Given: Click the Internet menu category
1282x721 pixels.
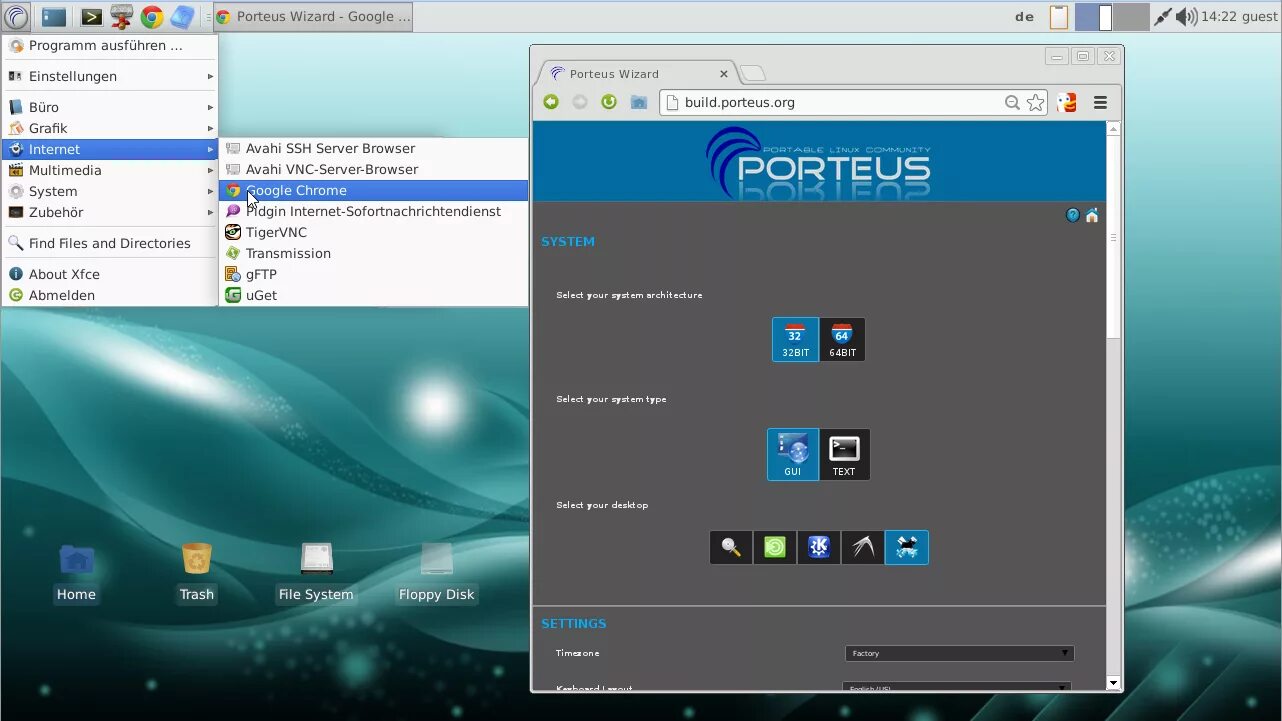Looking at the screenshot, I should click(110, 149).
